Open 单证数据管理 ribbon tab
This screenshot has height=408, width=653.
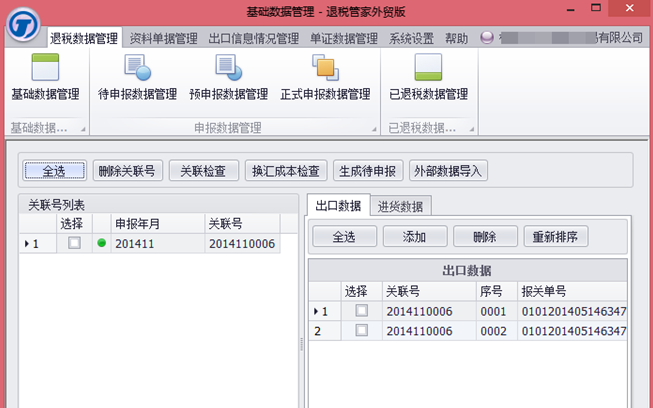pyautogui.click(x=344, y=38)
